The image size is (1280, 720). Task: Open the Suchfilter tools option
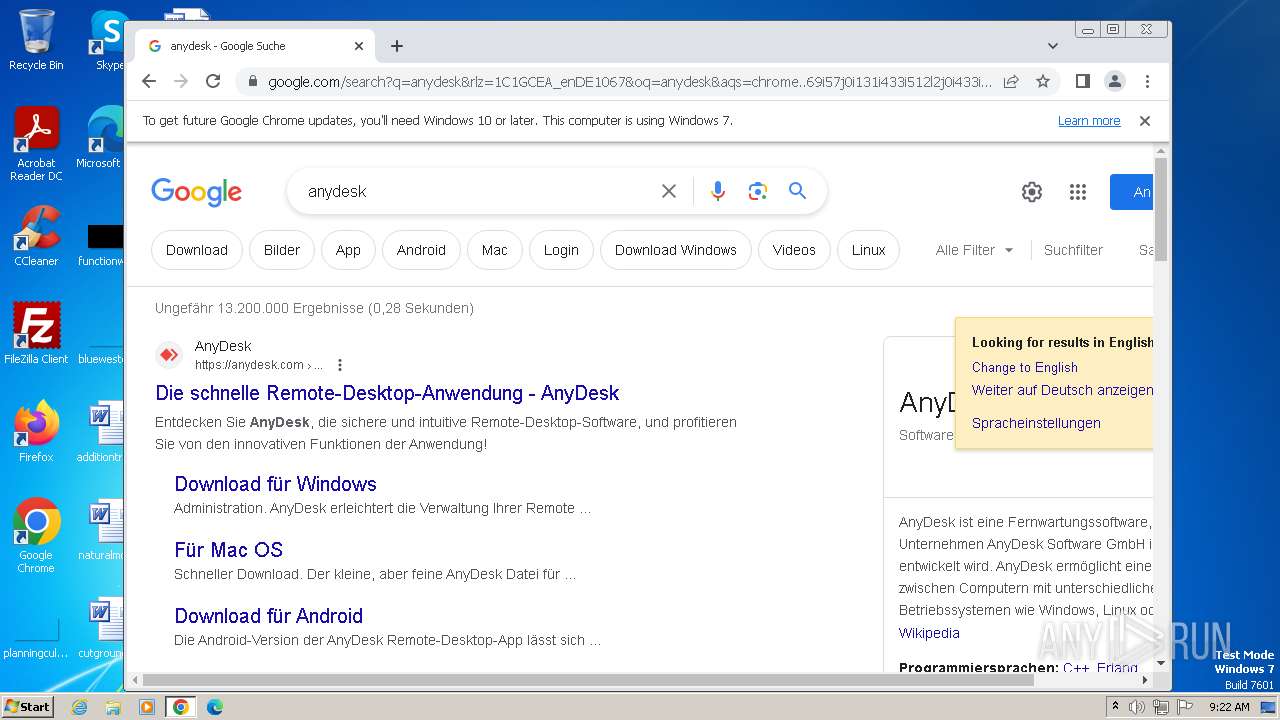click(1073, 250)
